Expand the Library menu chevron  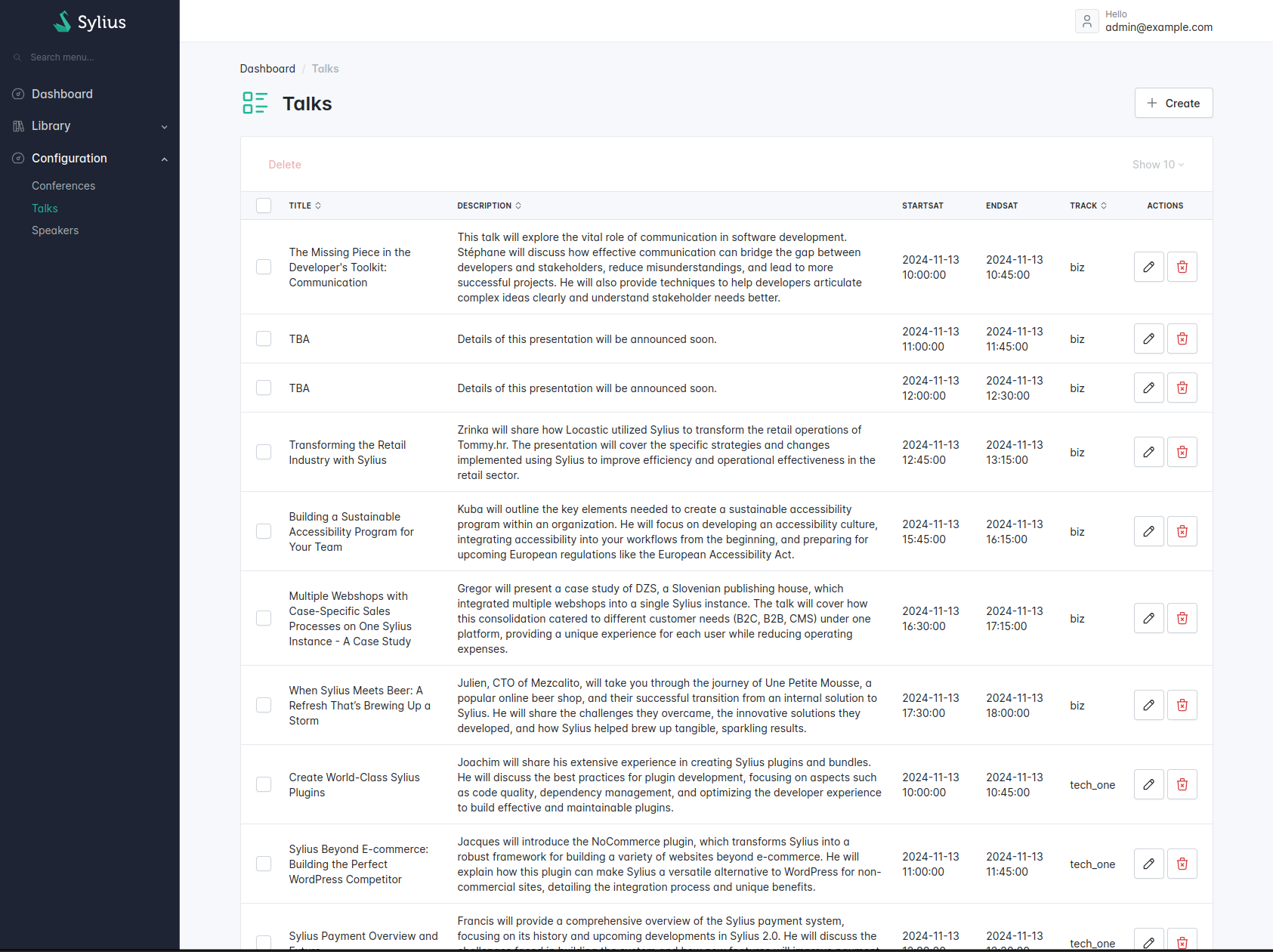pyautogui.click(x=165, y=127)
